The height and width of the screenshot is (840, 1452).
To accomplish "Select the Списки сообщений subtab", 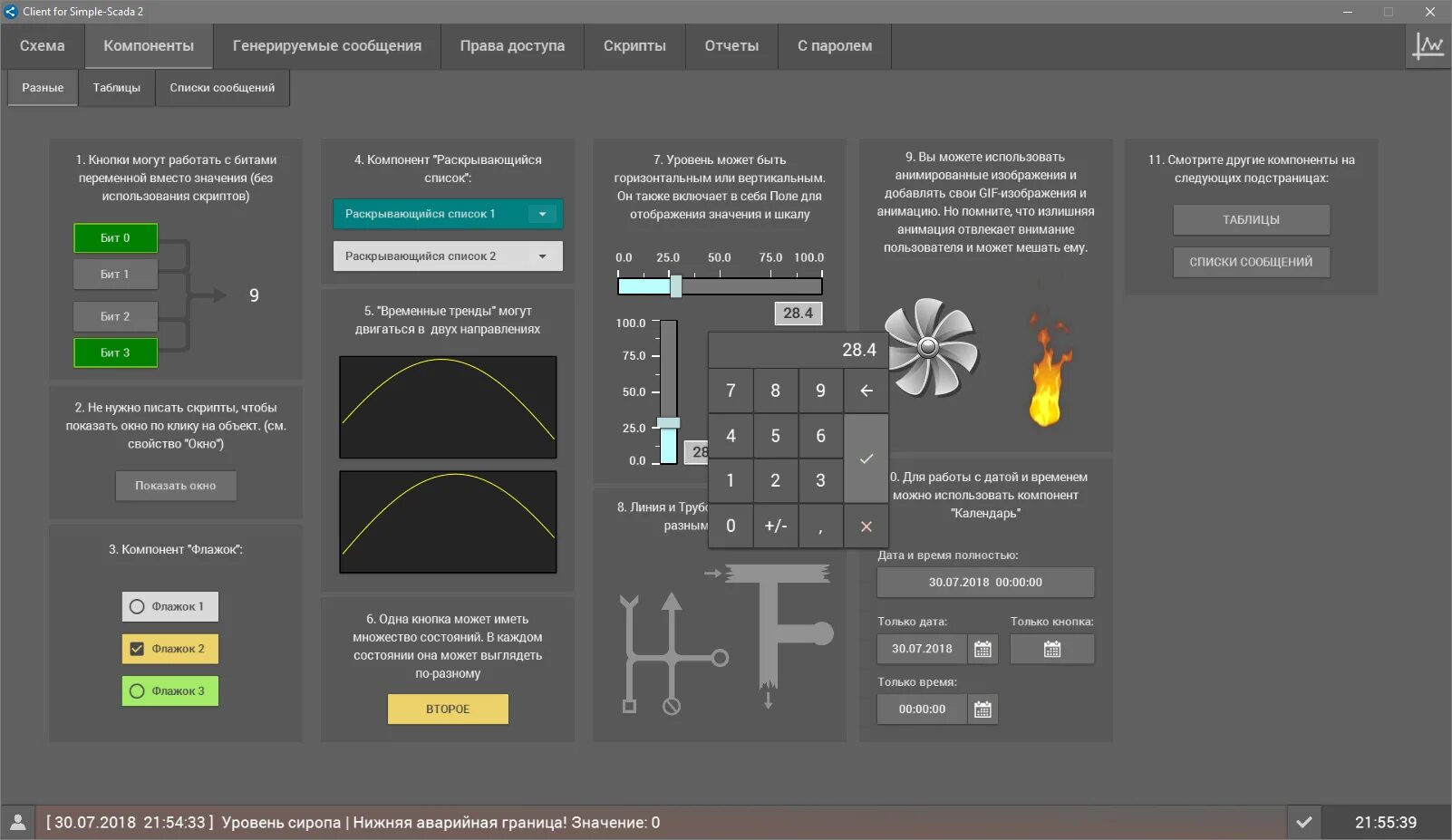I will [222, 88].
